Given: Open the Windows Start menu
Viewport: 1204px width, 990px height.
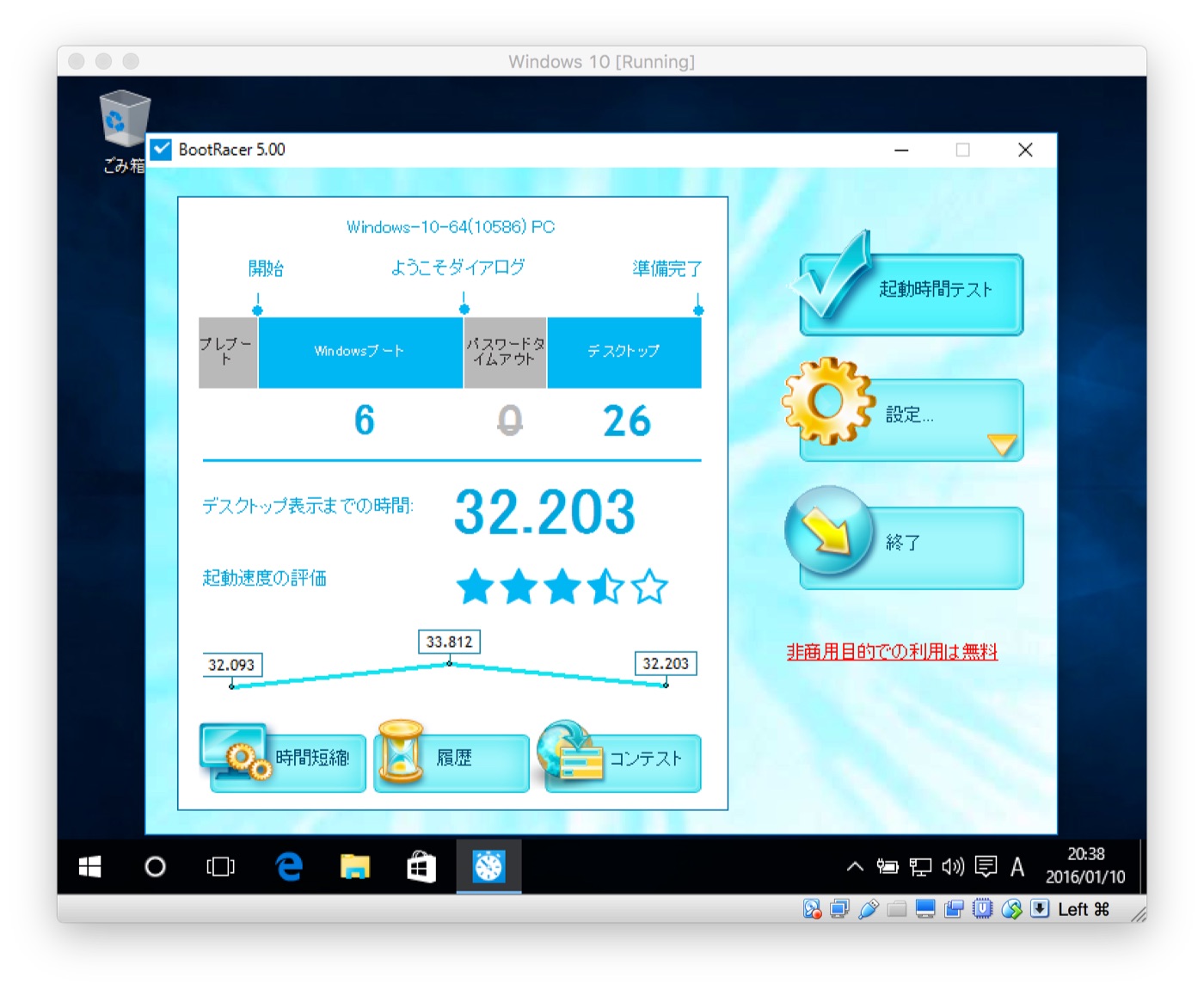Looking at the screenshot, I should click(89, 866).
